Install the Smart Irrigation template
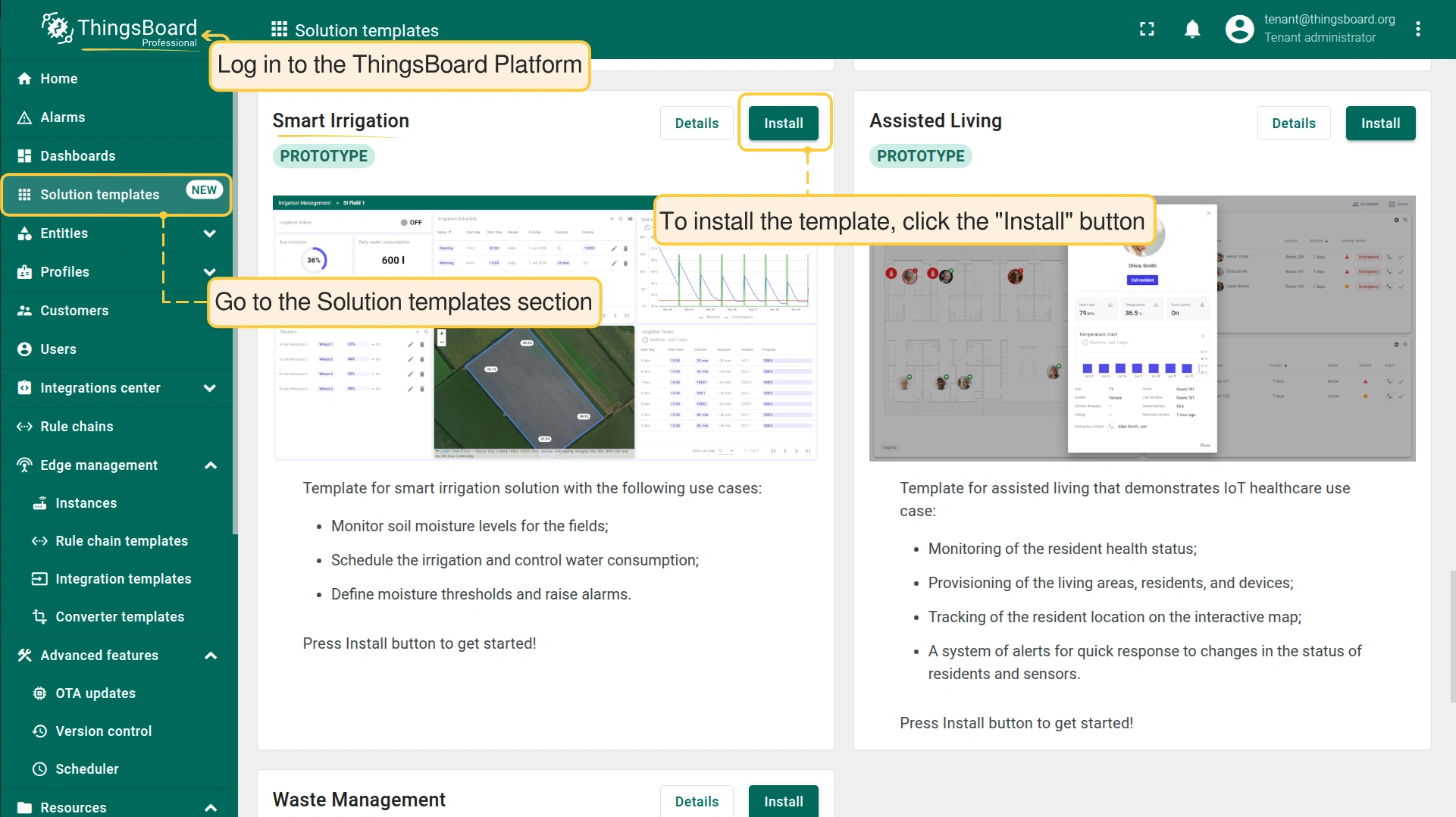The height and width of the screenshot is (817, 1456). (783, 124)
